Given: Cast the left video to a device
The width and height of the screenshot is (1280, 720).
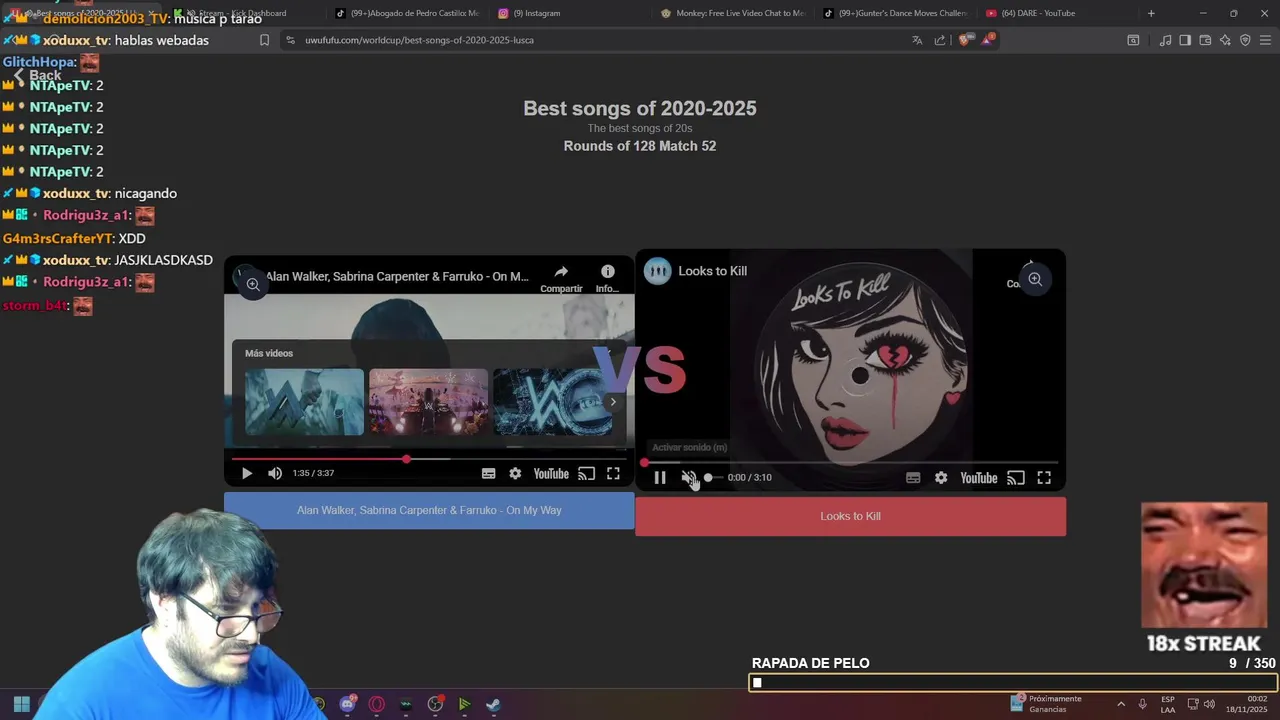Looking at the screenshot, I should 587,474.
